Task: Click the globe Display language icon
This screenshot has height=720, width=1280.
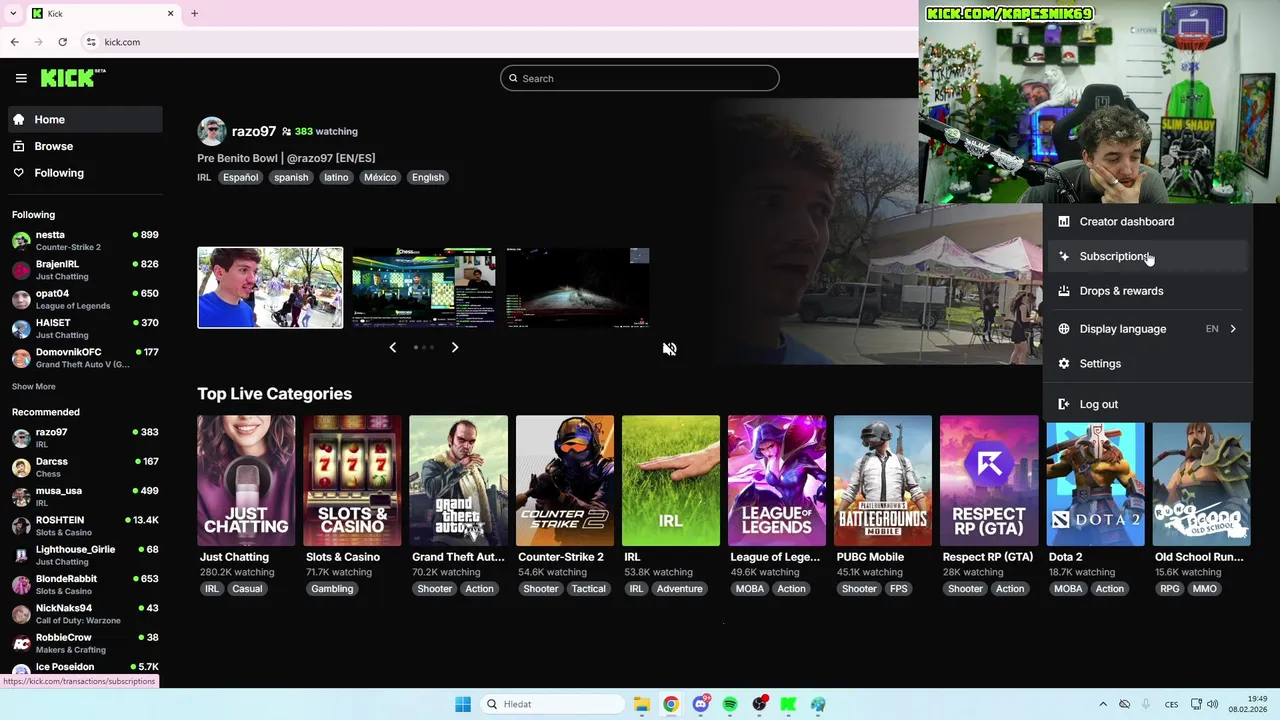Action: pyautogui.click(x=1064, y=329)
